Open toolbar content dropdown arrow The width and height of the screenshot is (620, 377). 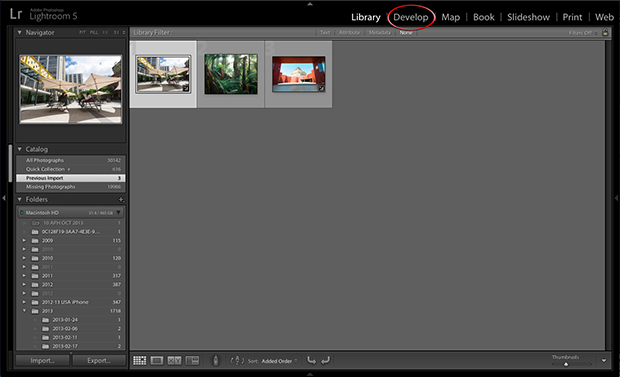[x=604, y=360]
